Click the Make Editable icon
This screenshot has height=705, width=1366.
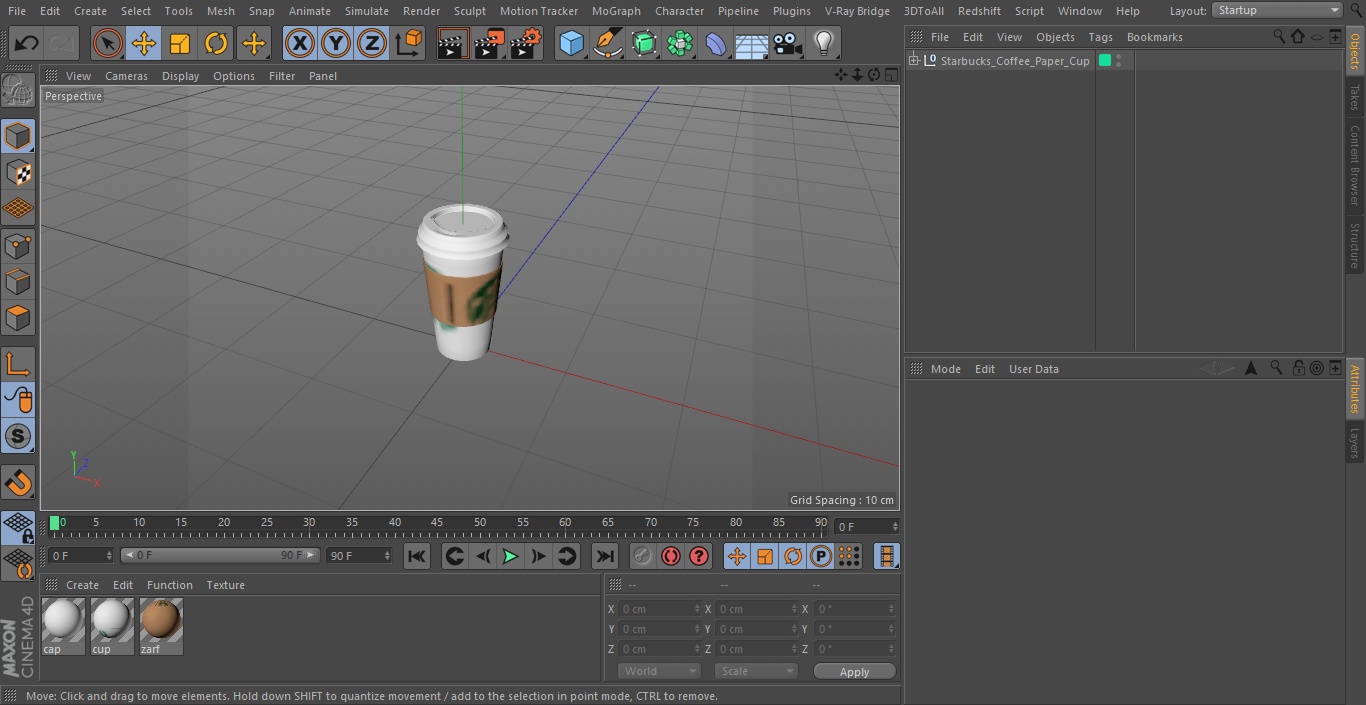[18, 91]
